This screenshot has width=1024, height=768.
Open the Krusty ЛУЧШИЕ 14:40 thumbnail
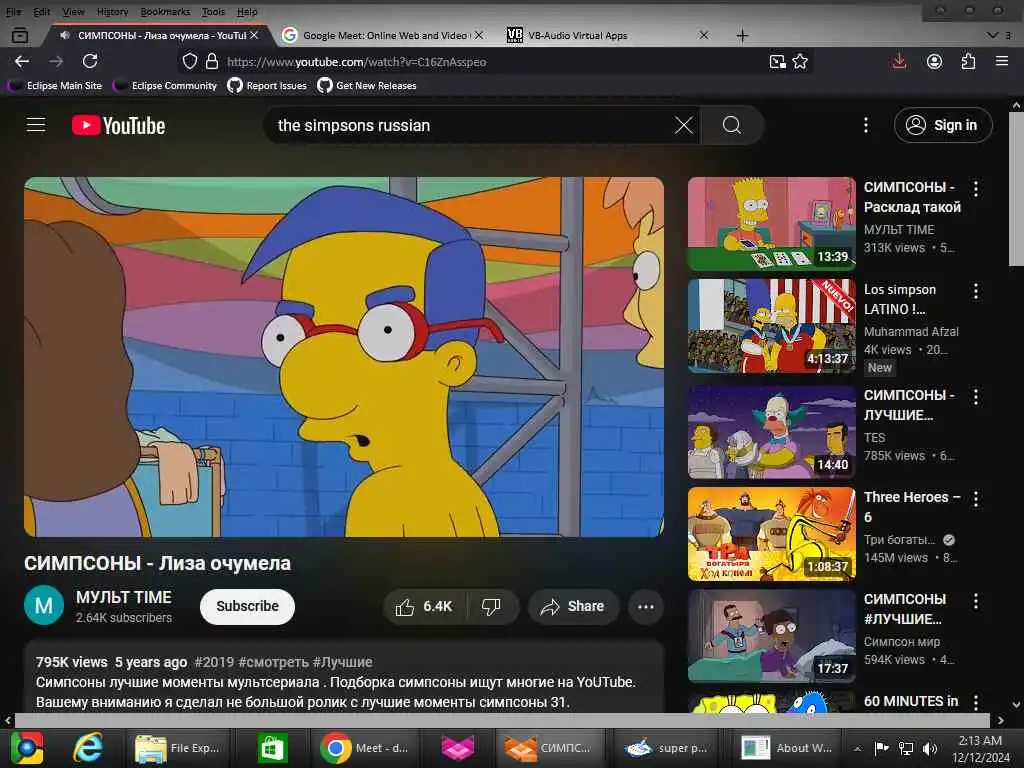(771, 432)
